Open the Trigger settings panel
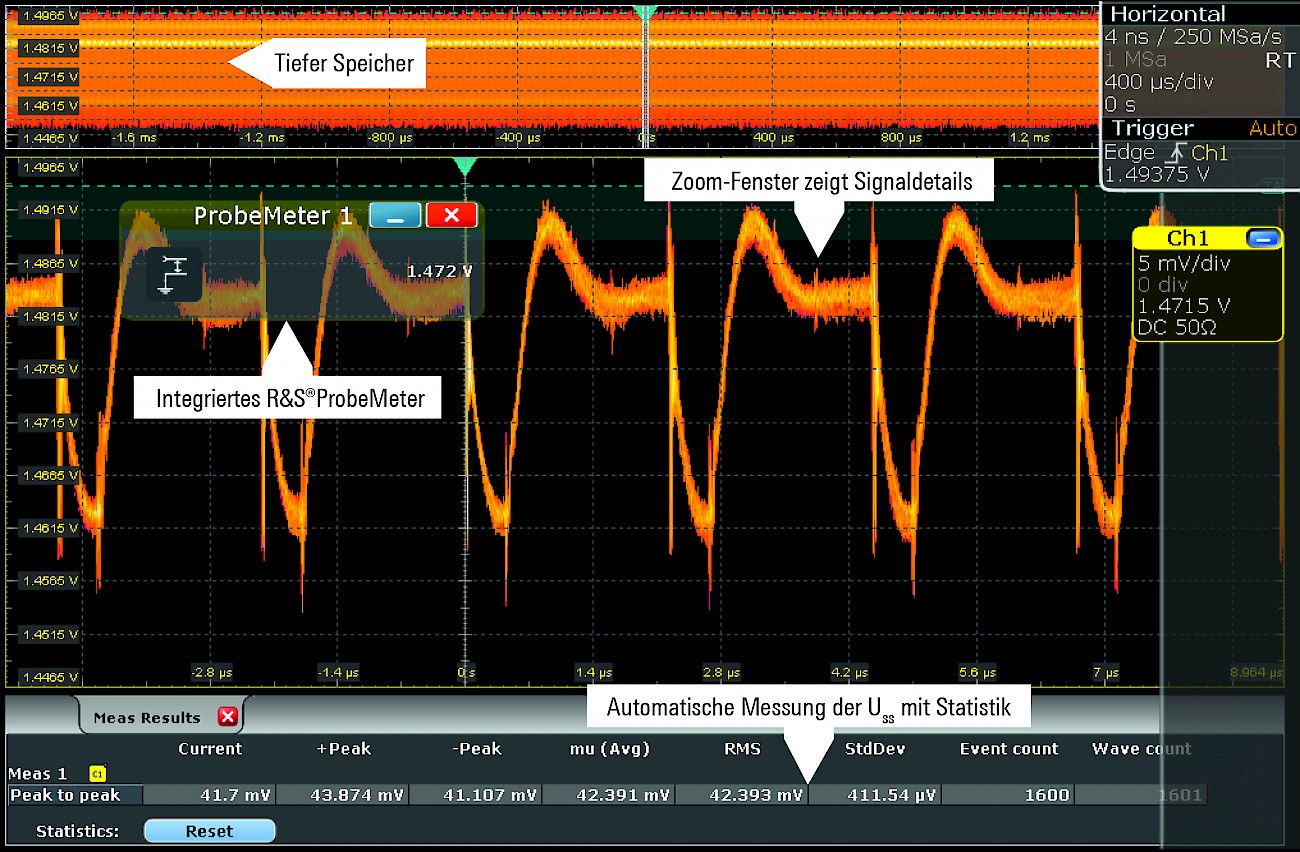Image resolution: width=1300 pixels, height=852 pixels. point(1152,128)
